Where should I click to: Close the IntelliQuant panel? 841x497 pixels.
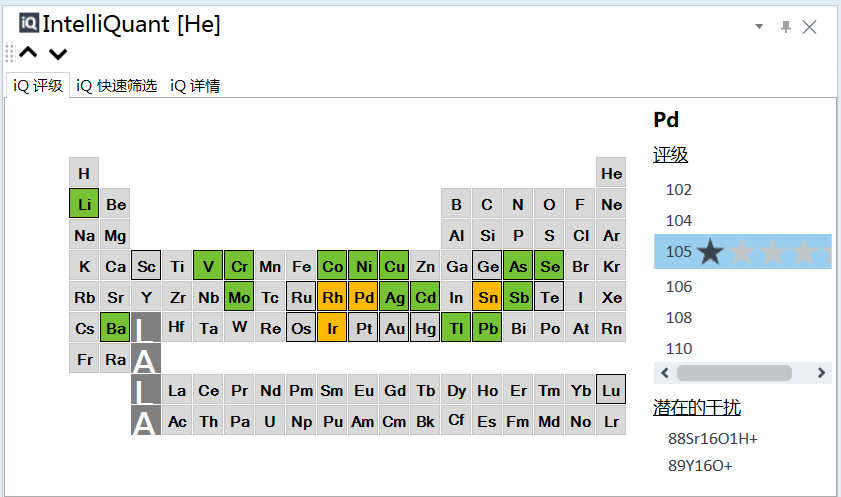(x=809, y=27)
